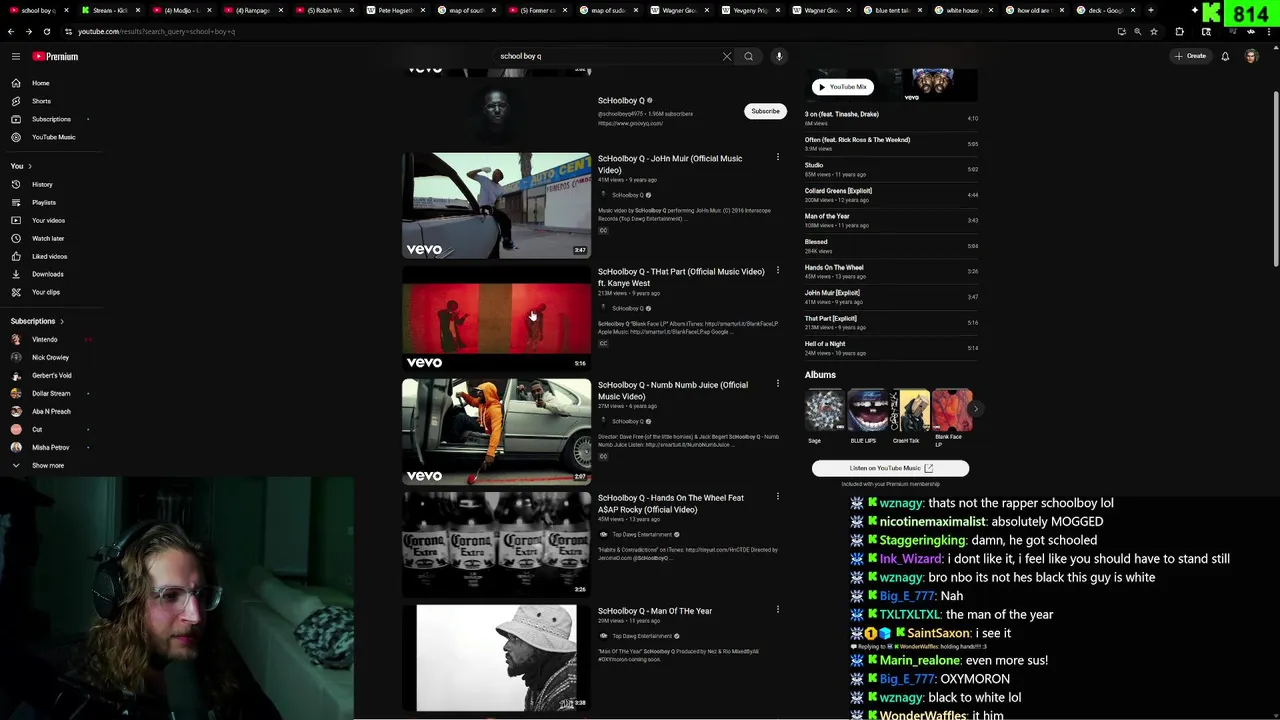Play song Hell of a Night
Screen dimensions: 1280x720
point(891,348)
